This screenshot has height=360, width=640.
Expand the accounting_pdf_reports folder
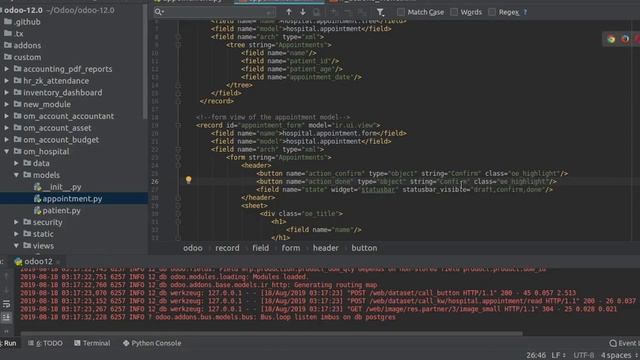pyautogui.click(x=7, y=69)
